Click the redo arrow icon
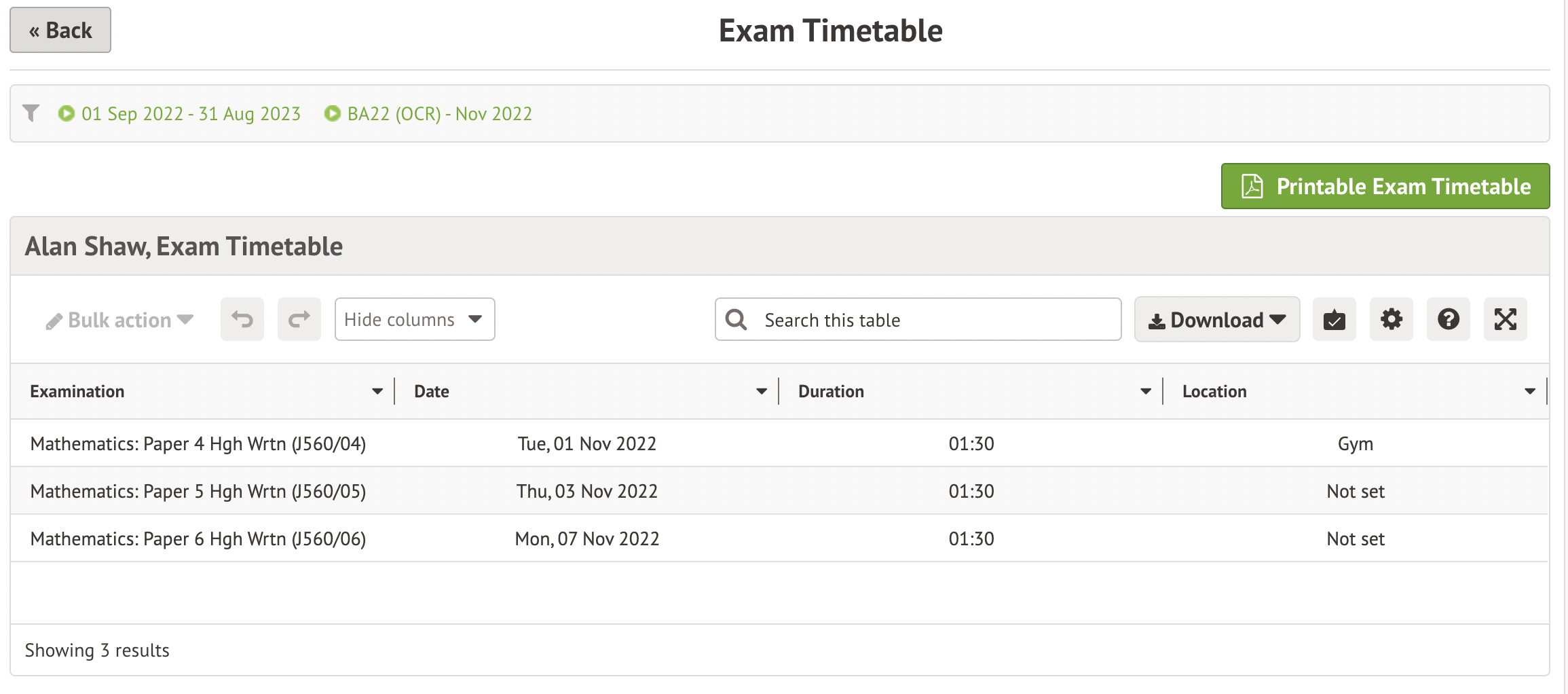The image size is (1568, 694). 299,319
